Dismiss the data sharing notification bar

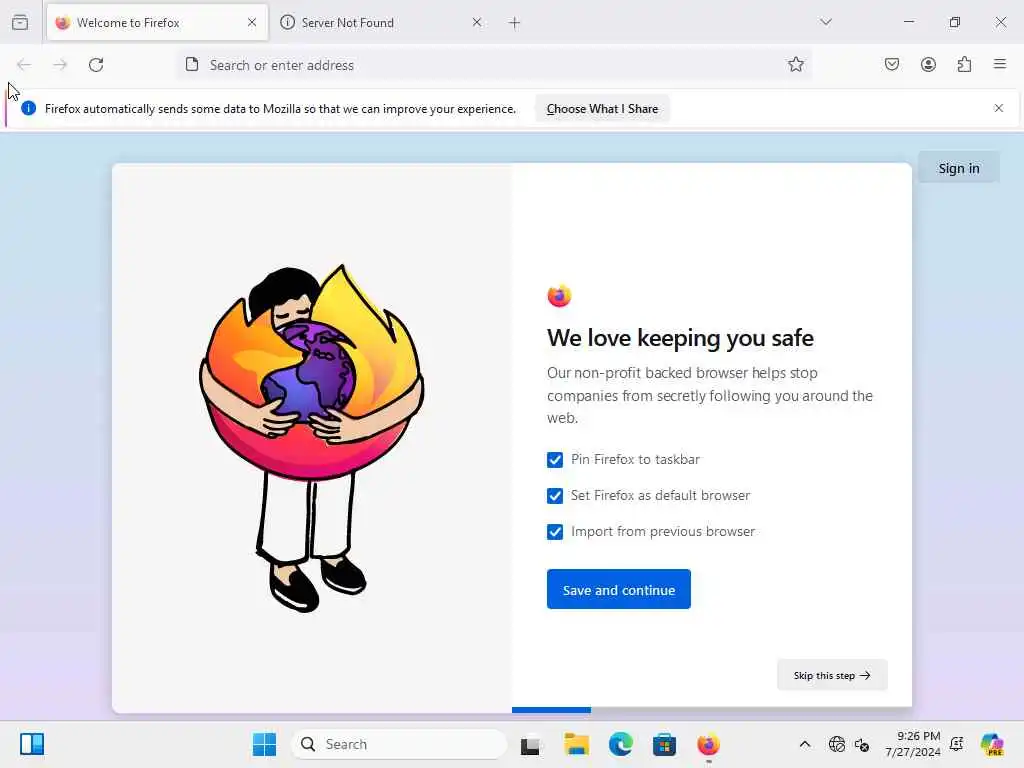[999, 108]
